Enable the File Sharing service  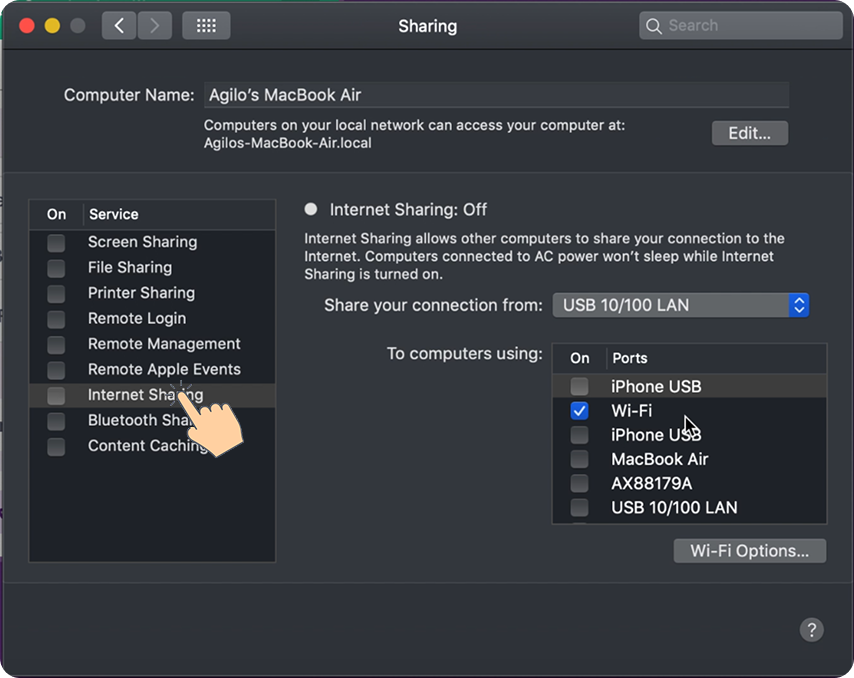point(56,267)
